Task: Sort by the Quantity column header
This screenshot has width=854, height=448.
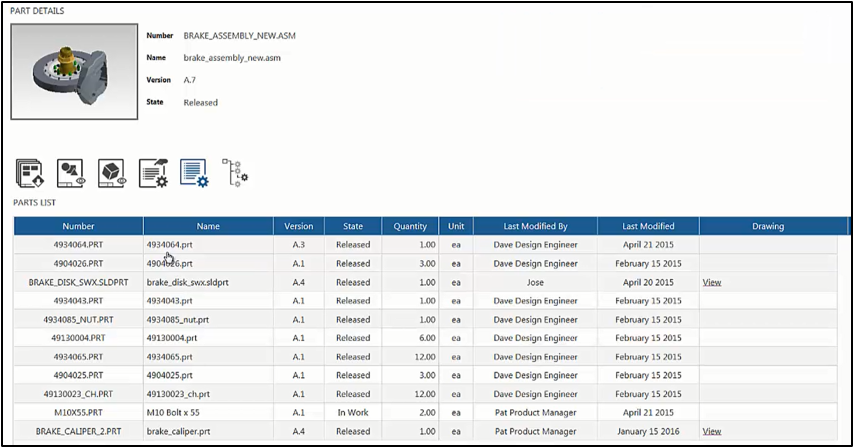Action: click(410, 226)
